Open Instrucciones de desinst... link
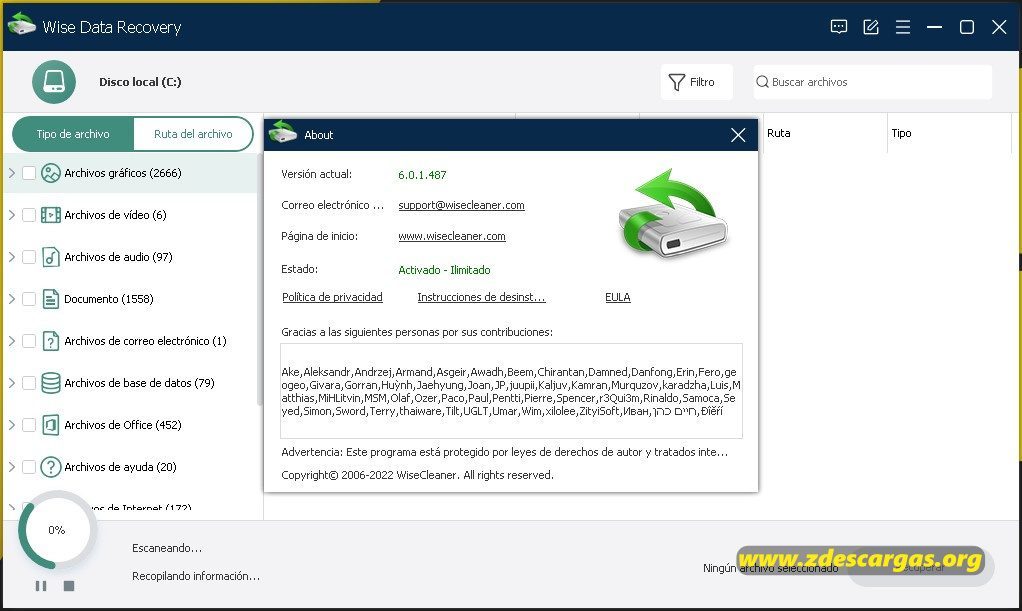 coord(481,297)
